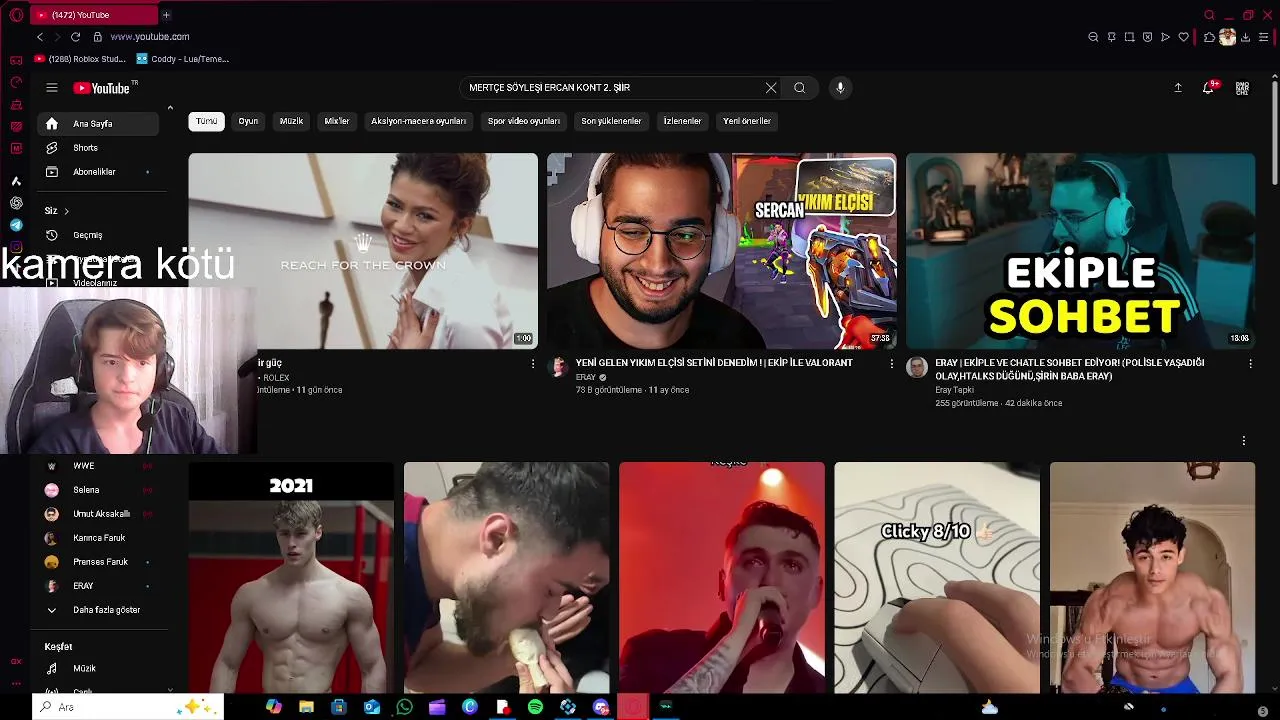Open options menu for Ekiple Sohbet video
This screenshot has width=1280, height=720.
1250,364
